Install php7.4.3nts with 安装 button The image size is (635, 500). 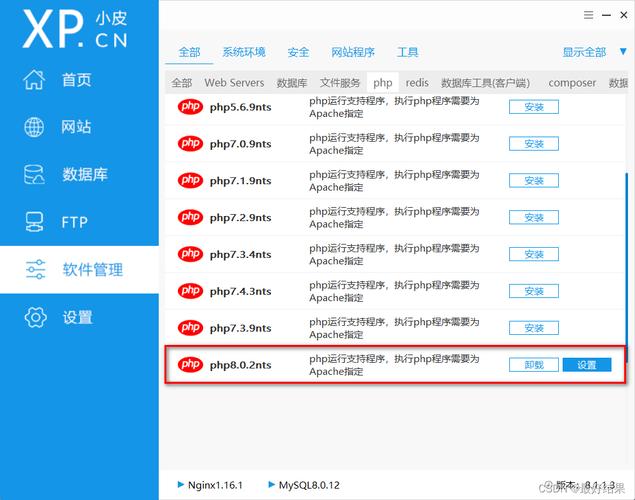pos(534,291)
